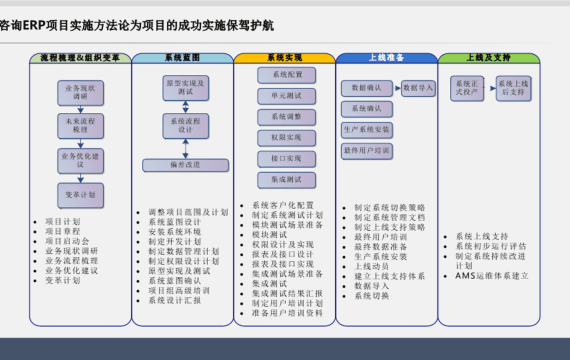Click the 制定系统持续改进计划 bullet text
Image resolution: width=570 pixels, height=360 pixels.
[x=491, y=261]
